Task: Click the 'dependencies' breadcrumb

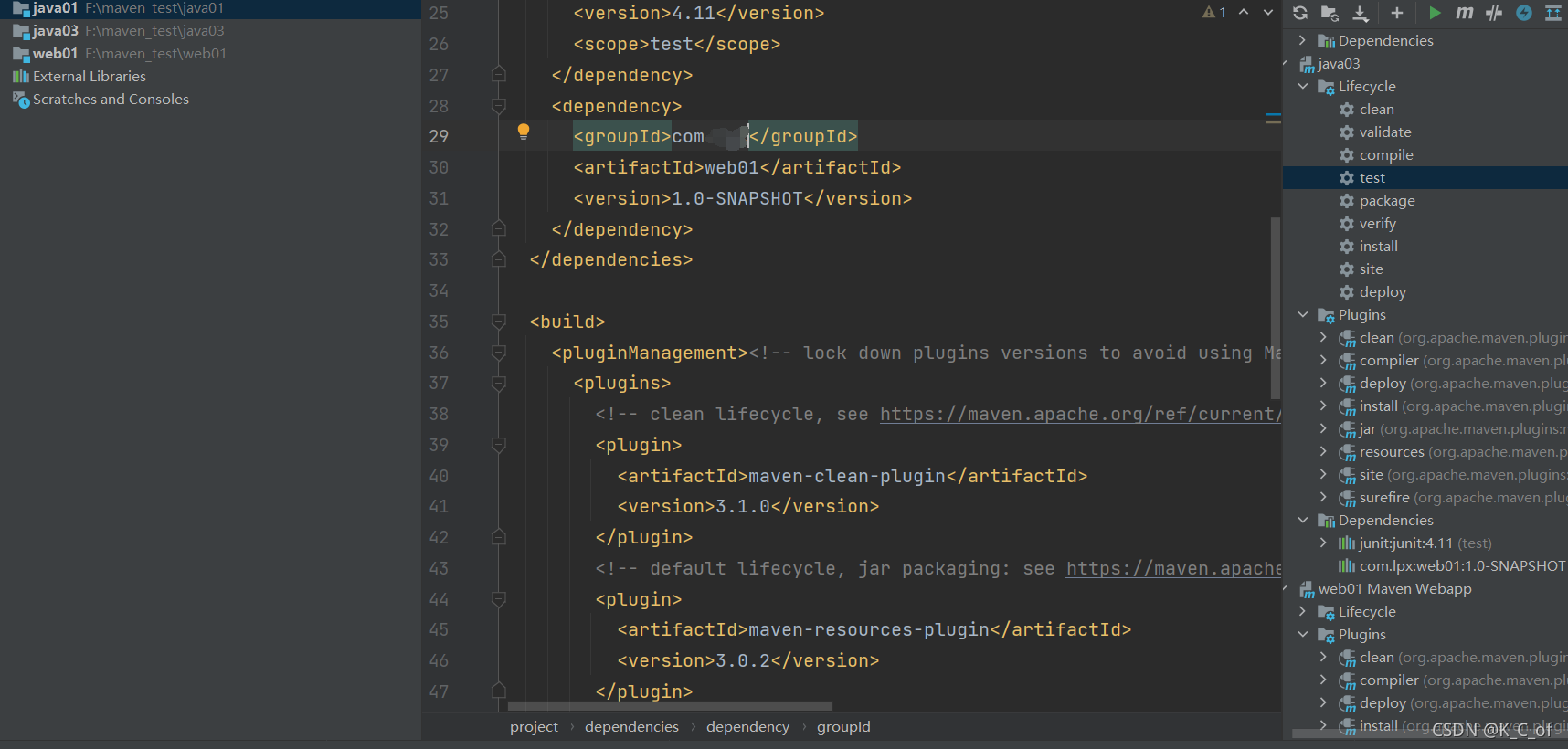Action: [631, 727]
